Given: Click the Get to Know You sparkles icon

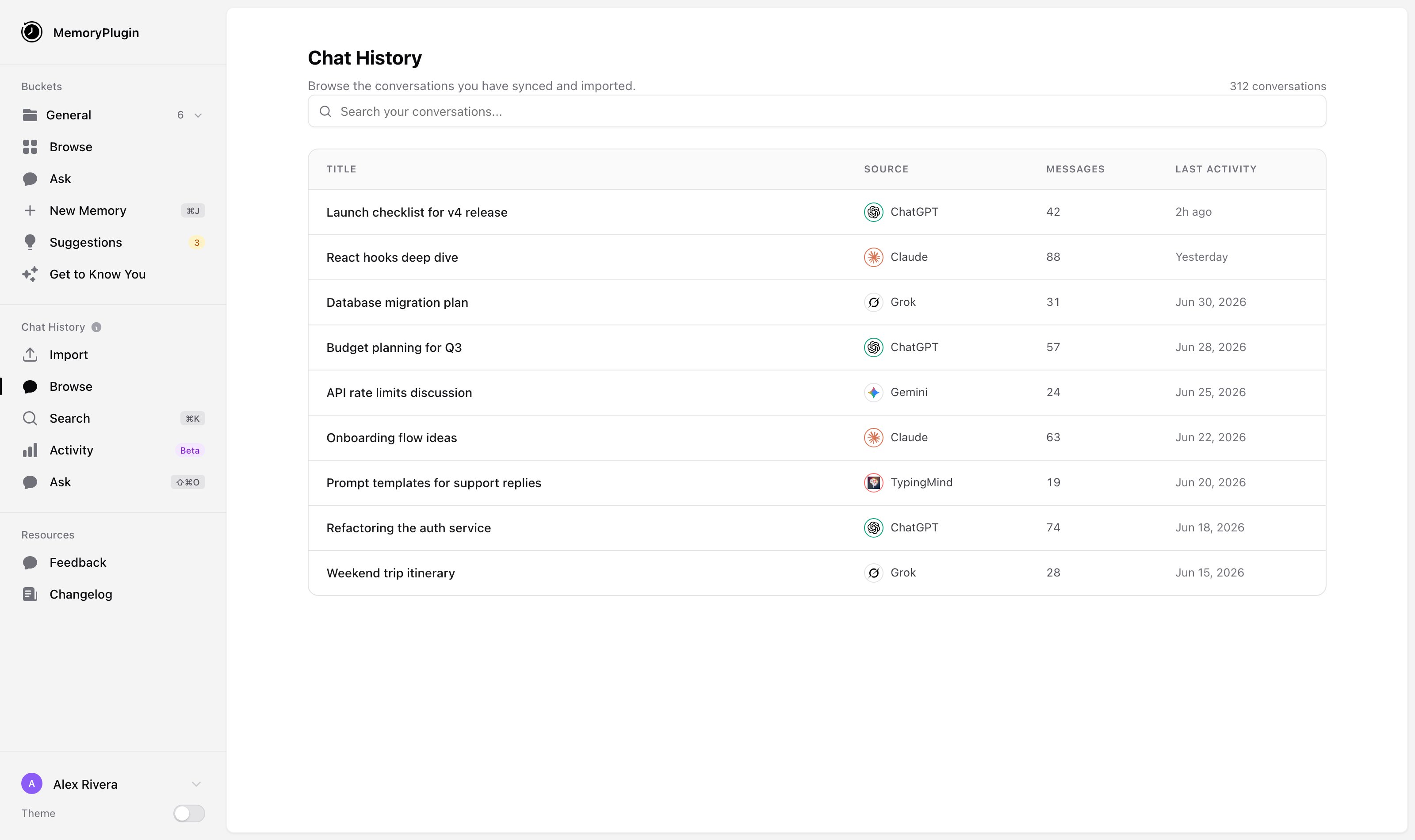Looking at the screenshot, I should [x=30, y=274].
